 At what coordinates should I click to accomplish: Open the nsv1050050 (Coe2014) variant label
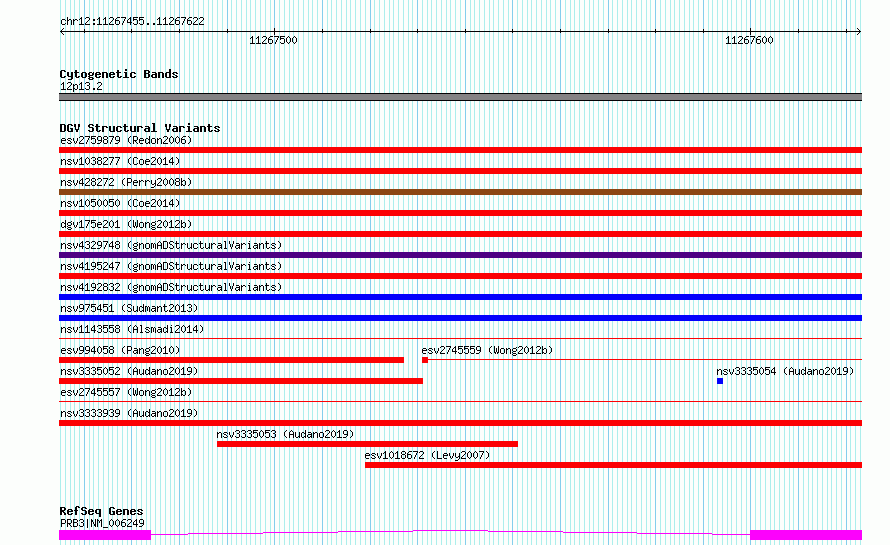click(120, 203)
